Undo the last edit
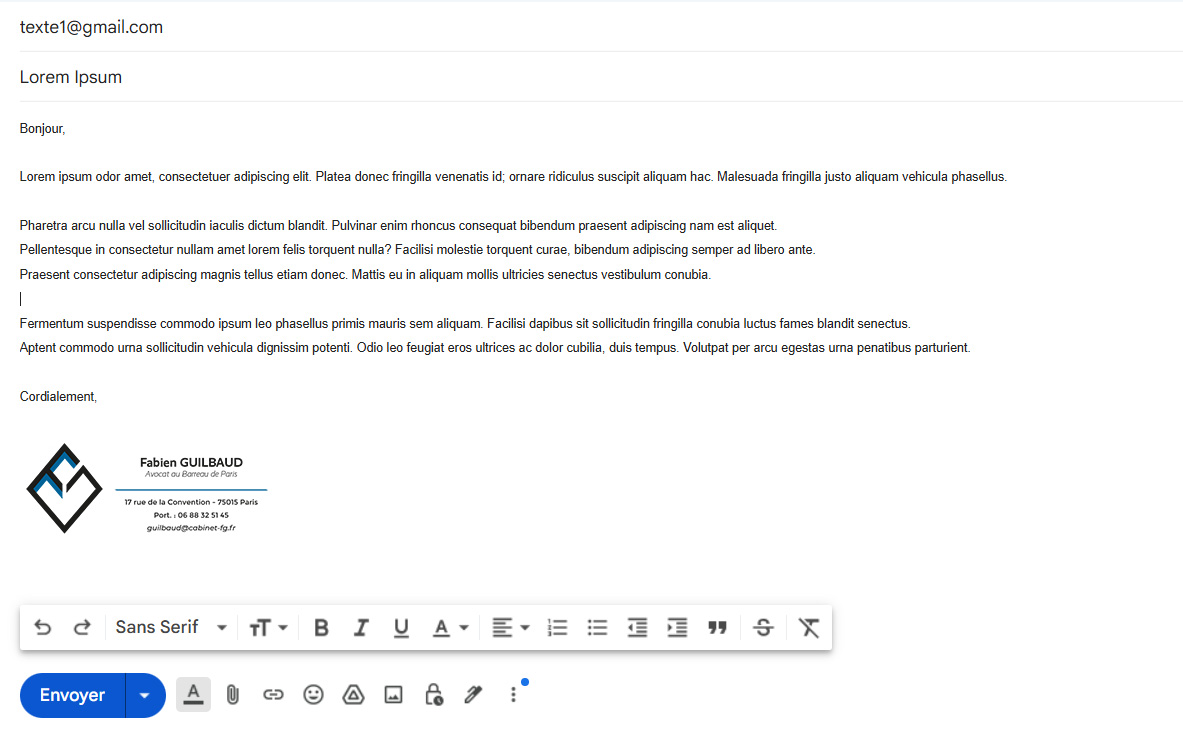The height and width of the screenshot is (733, 1183). [x=43, y=628]
